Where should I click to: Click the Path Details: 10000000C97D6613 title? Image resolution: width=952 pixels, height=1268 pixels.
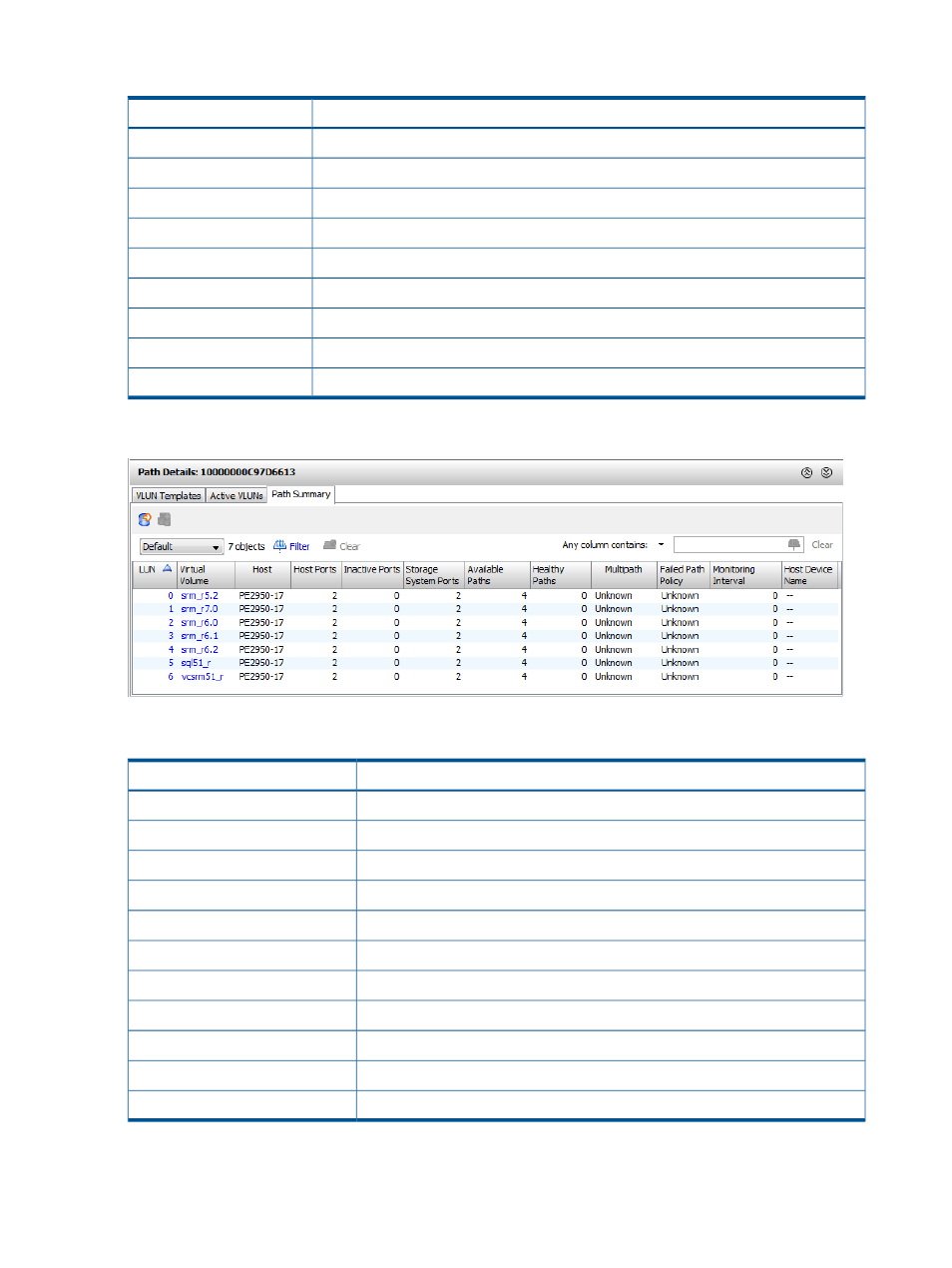pyautogui.click(x=217, y=472)
